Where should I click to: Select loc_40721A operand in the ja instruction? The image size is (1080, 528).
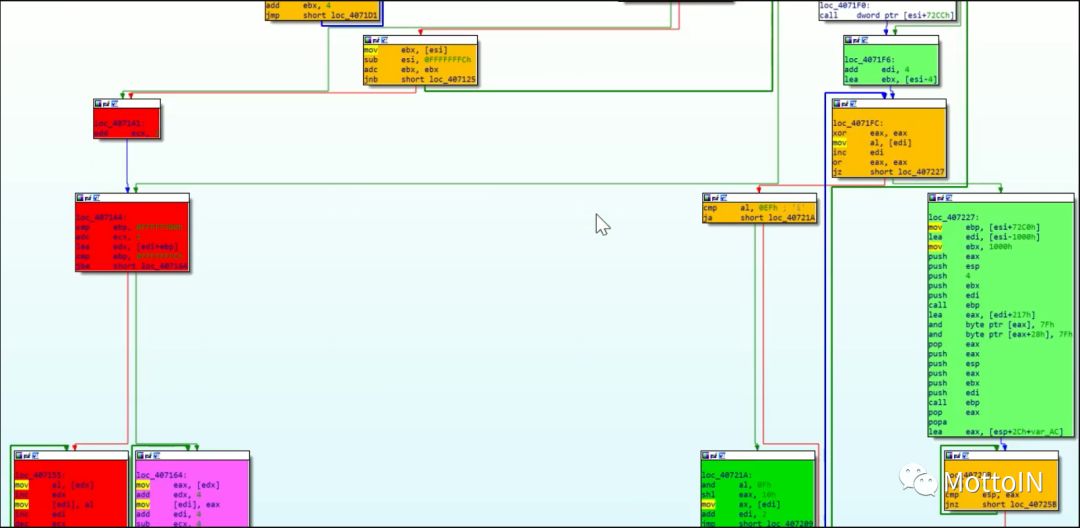pos(788,218)
